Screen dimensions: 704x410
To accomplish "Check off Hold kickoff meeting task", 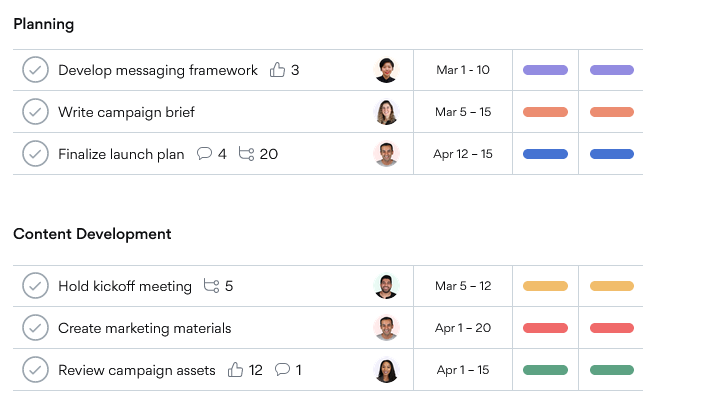I will click(x=35, y=286).
